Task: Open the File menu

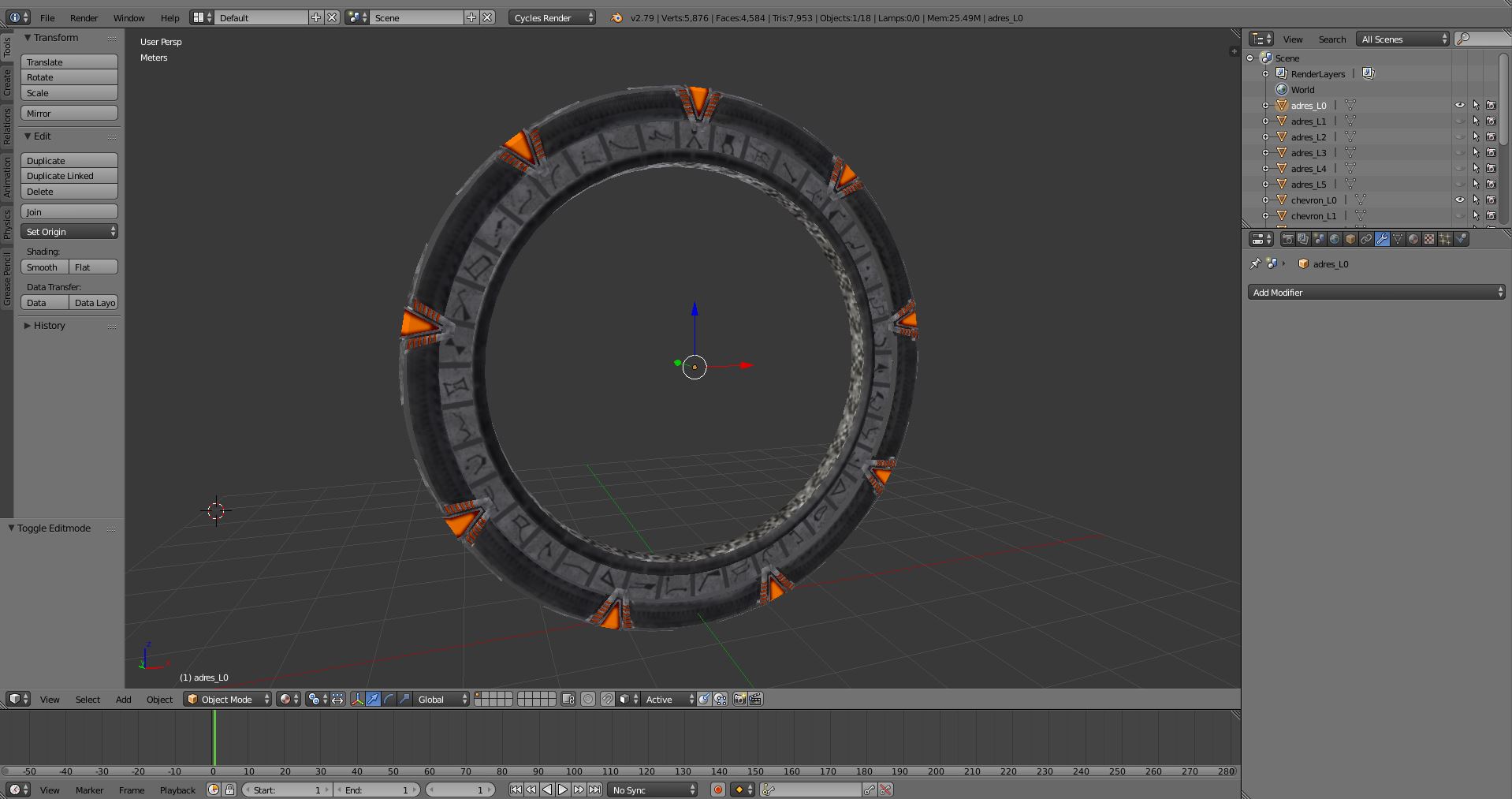Action: [x=47, y=17]
